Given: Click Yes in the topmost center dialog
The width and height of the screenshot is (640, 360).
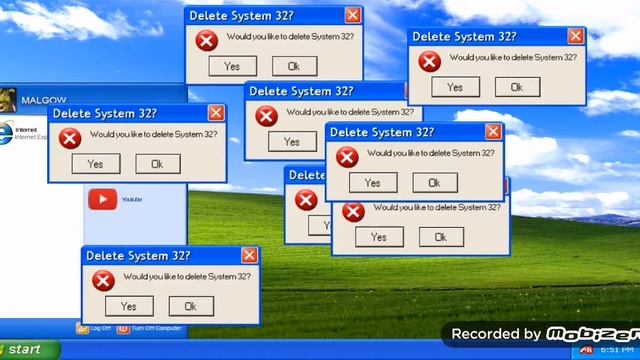Looking at the screenshot, I should (x=233, y=66).
